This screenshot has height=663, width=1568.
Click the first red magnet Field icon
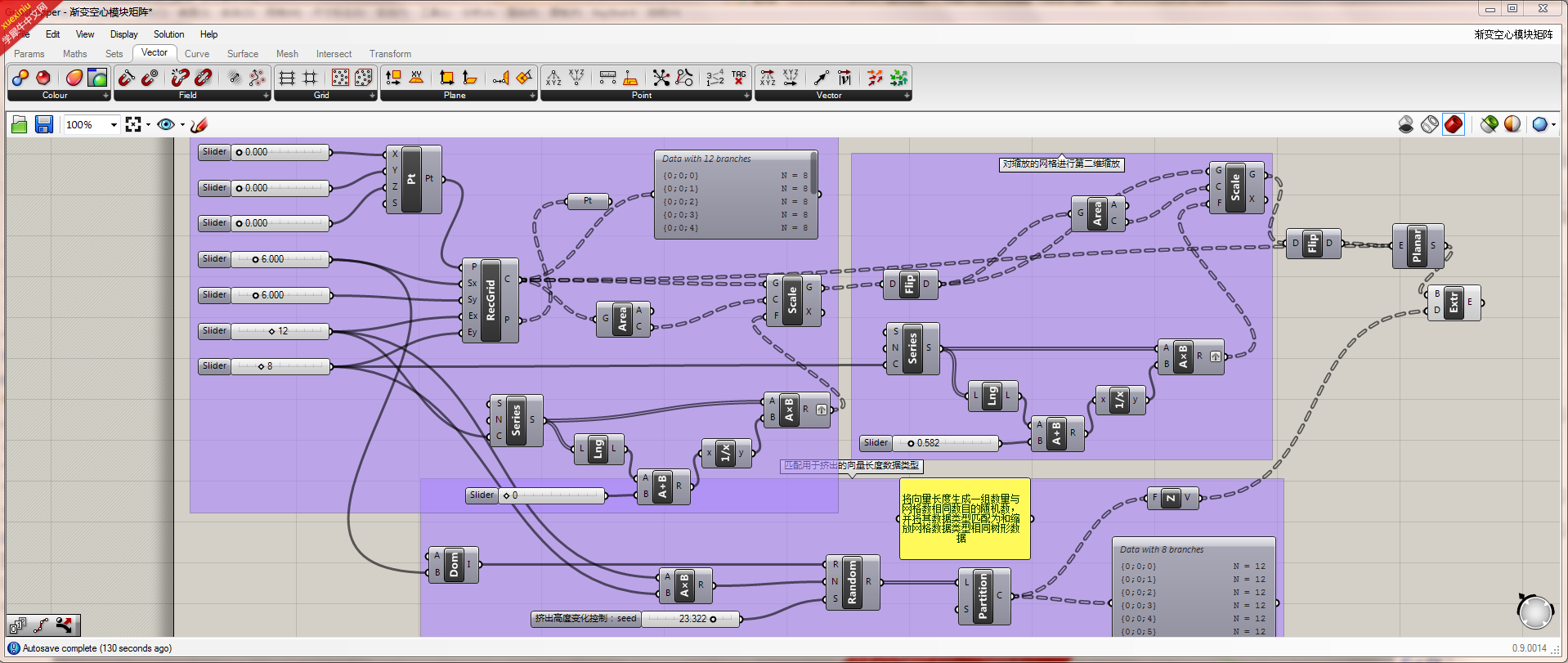click(x=127, y=78)
